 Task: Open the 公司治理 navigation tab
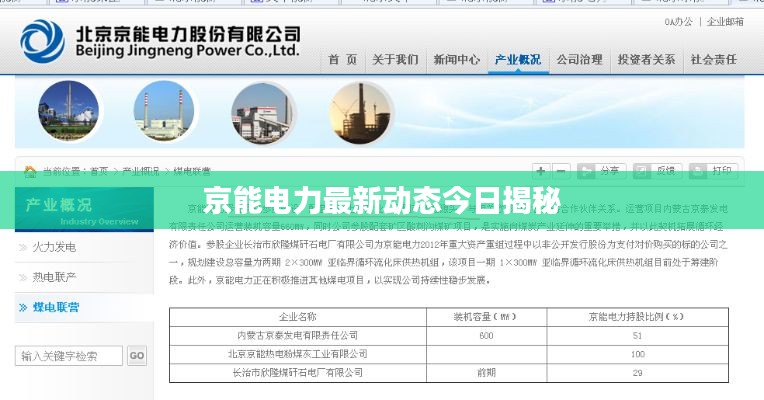click(x=579, y=60)
